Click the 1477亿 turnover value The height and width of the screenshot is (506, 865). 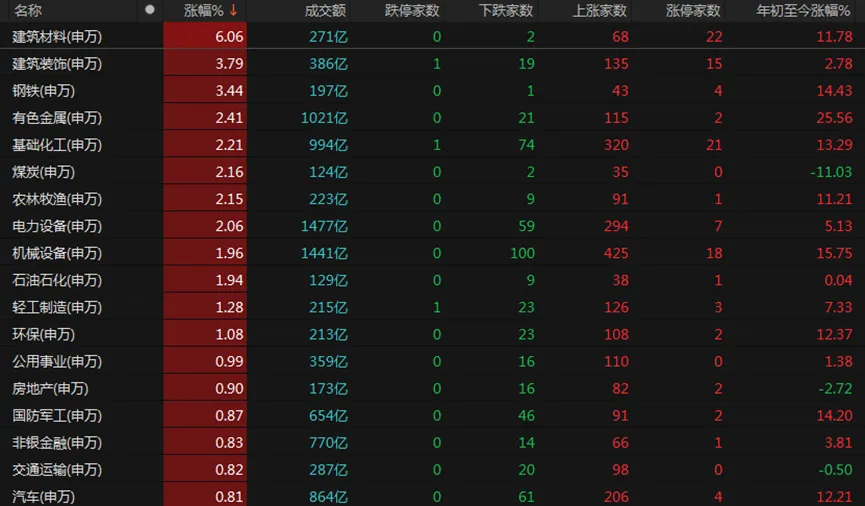[x=324, y=226]
